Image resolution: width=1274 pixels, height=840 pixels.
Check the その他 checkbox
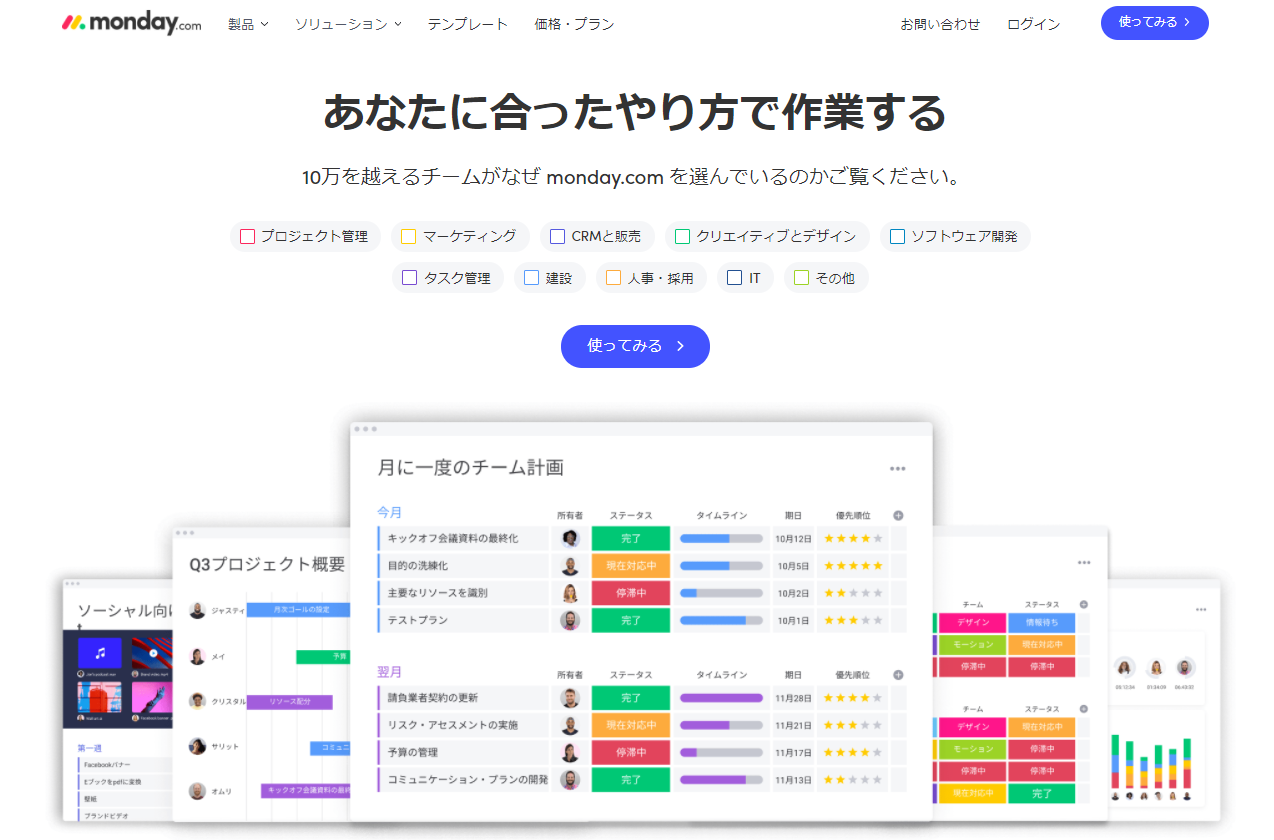click(x=801, y=278)
